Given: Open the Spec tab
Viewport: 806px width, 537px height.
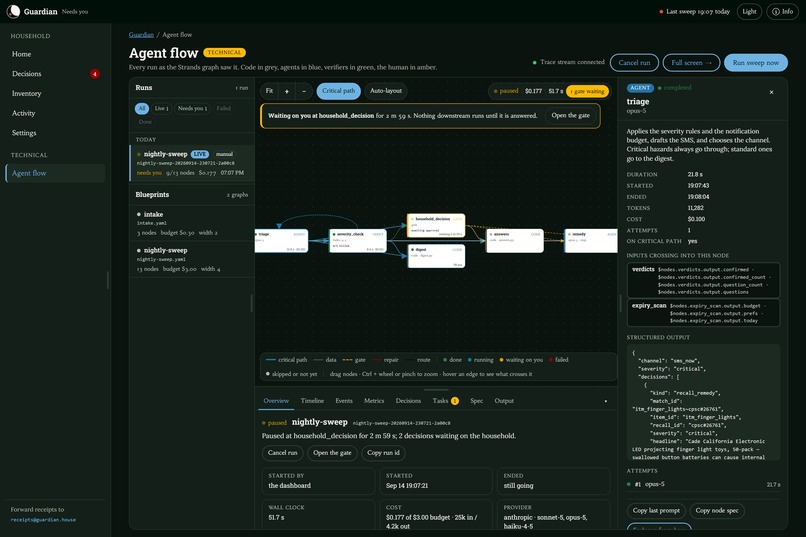Looking at the screenshot, I should pyautogui.click(x=477, y=401).
